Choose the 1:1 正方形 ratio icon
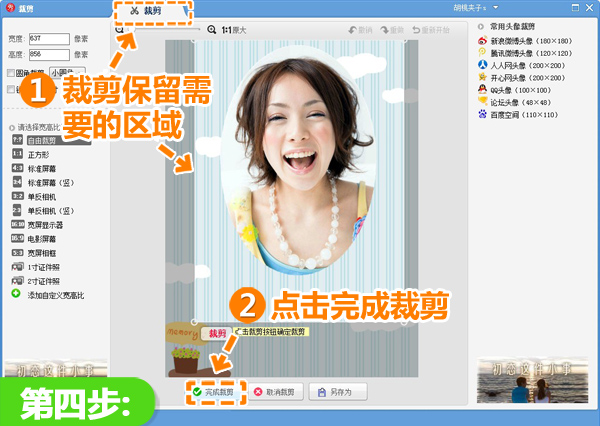Viewport: 600px width, 426px height. (17, 154)
